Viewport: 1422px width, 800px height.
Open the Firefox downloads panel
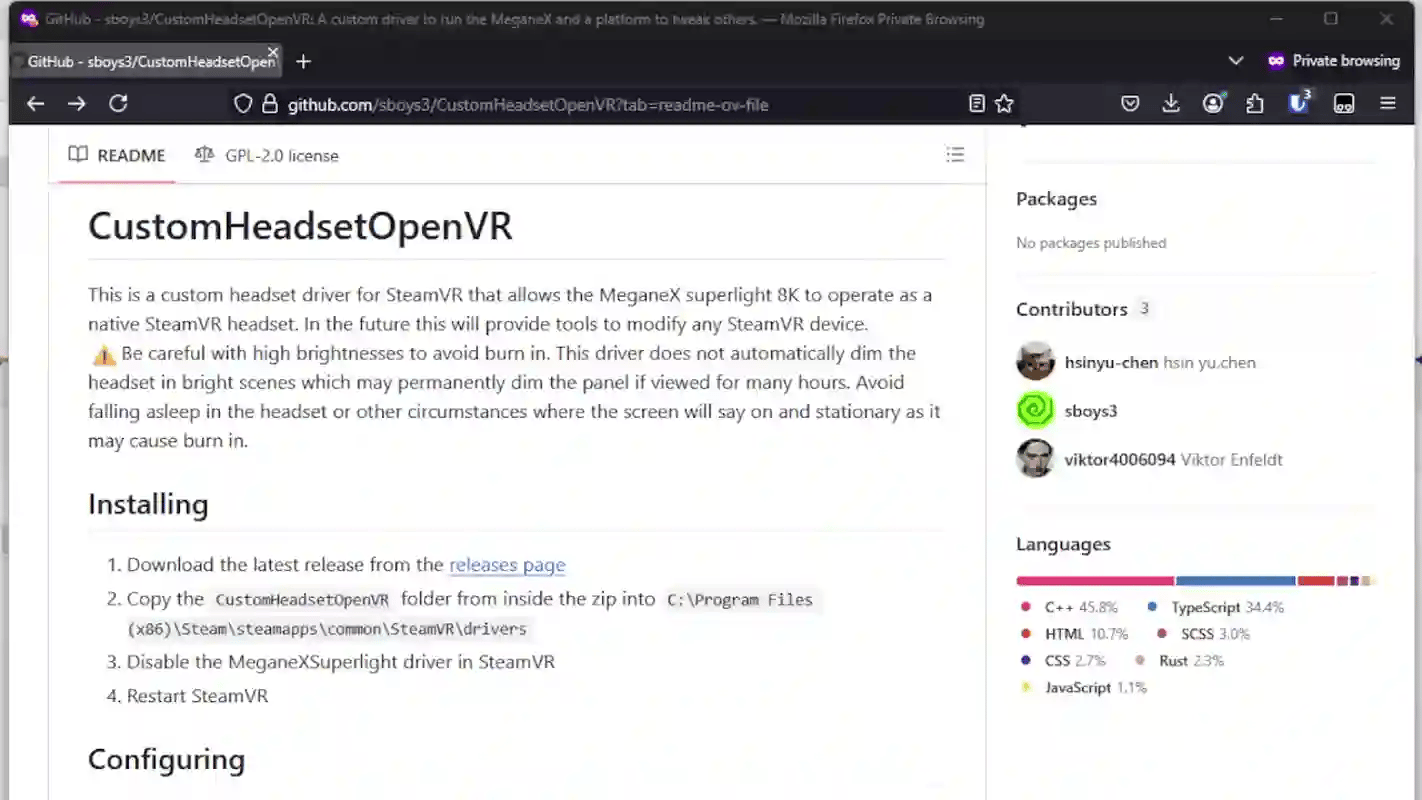tap(1171, 104)
